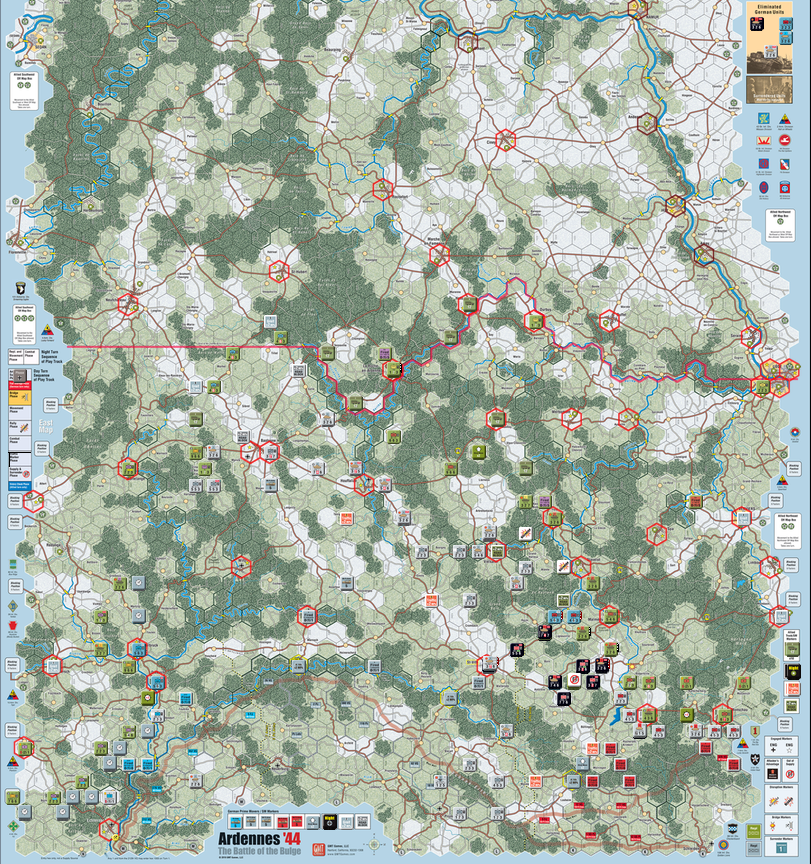
Task: Click Repl. and Movement Phase cell on Night track
Action: coord(16,357)
